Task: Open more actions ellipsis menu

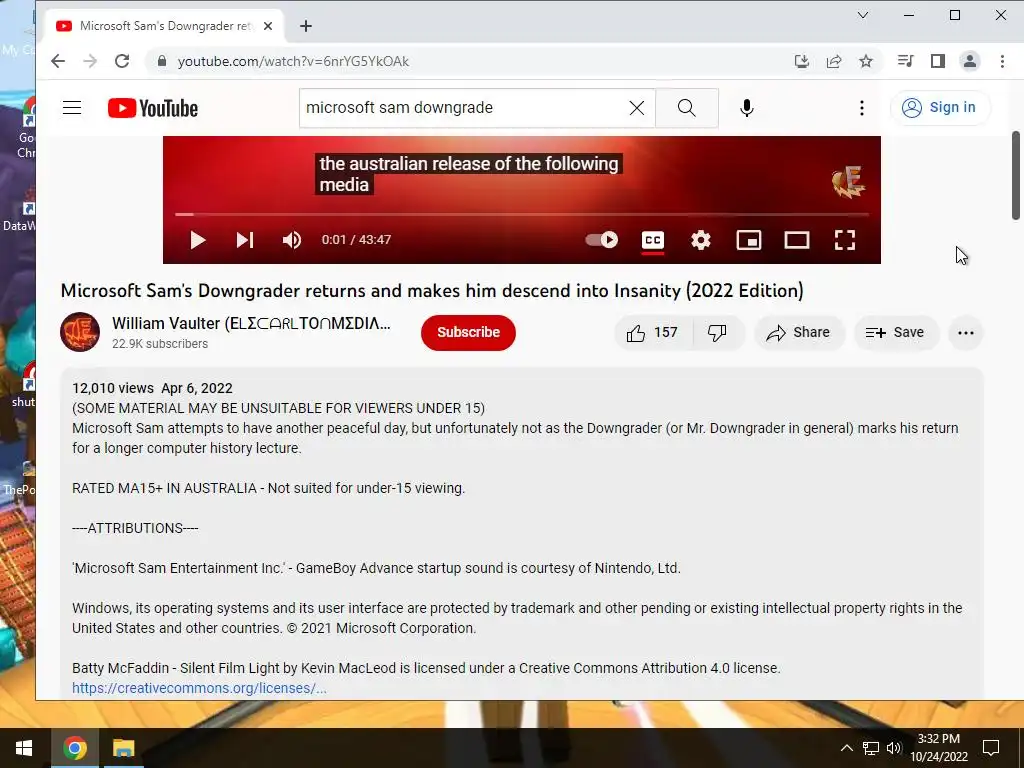Action: pyautogui.click(x=965, y=332)
